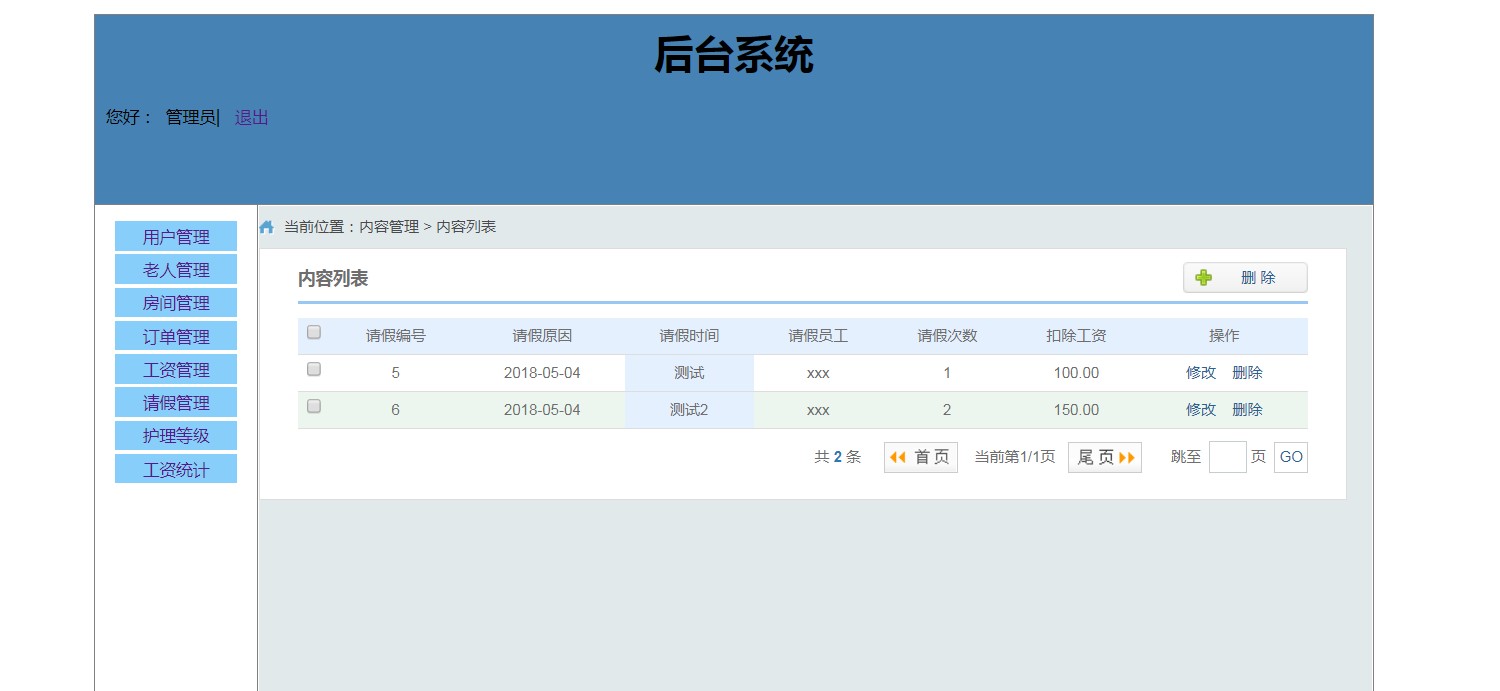The image size is (1500, 691).
Task: Click 删除 for leave record 6
Action: pyautogui.click(x=1247, y=410)
